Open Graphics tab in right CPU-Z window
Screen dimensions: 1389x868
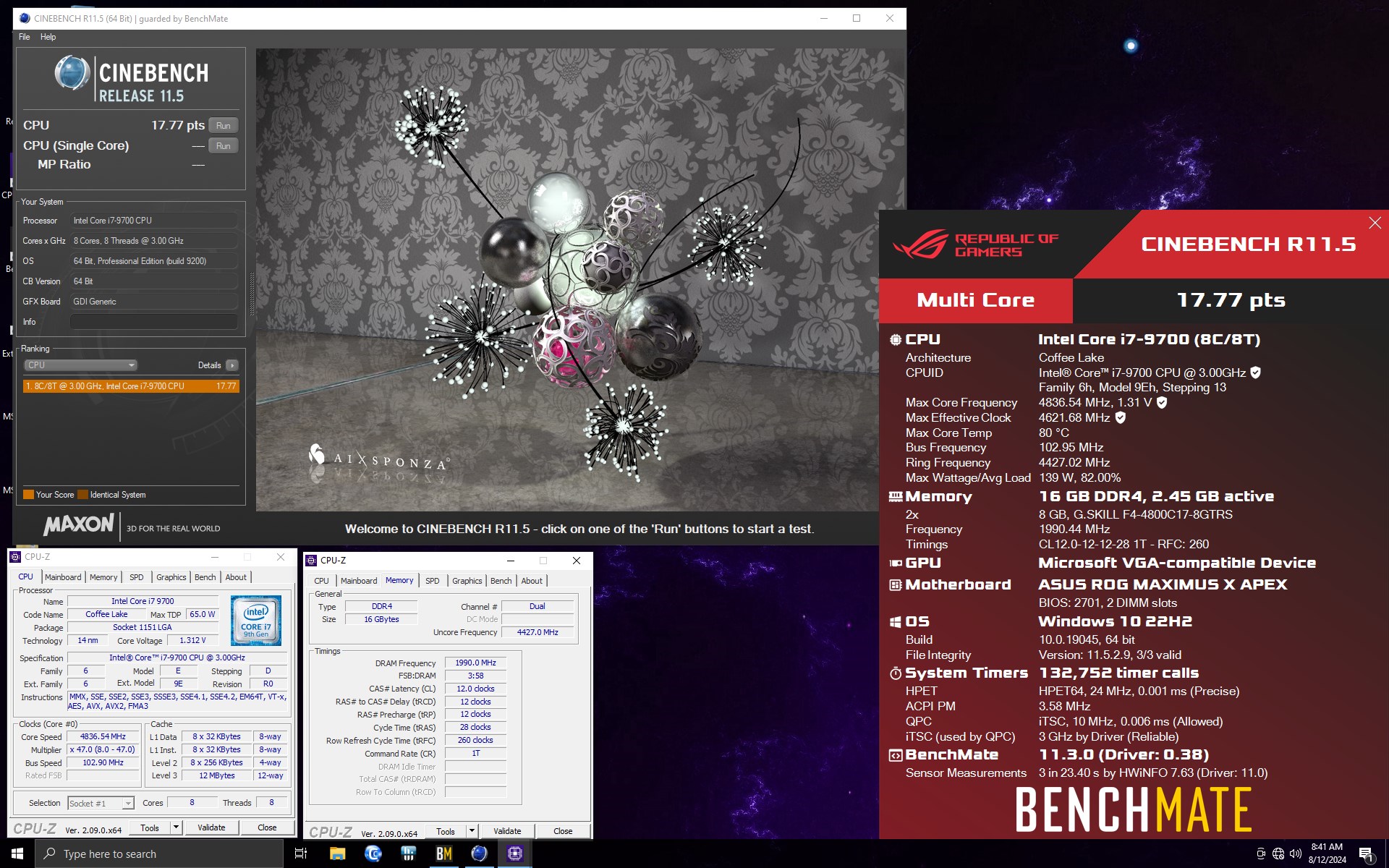pyautogui.click(x=467, y=581)
